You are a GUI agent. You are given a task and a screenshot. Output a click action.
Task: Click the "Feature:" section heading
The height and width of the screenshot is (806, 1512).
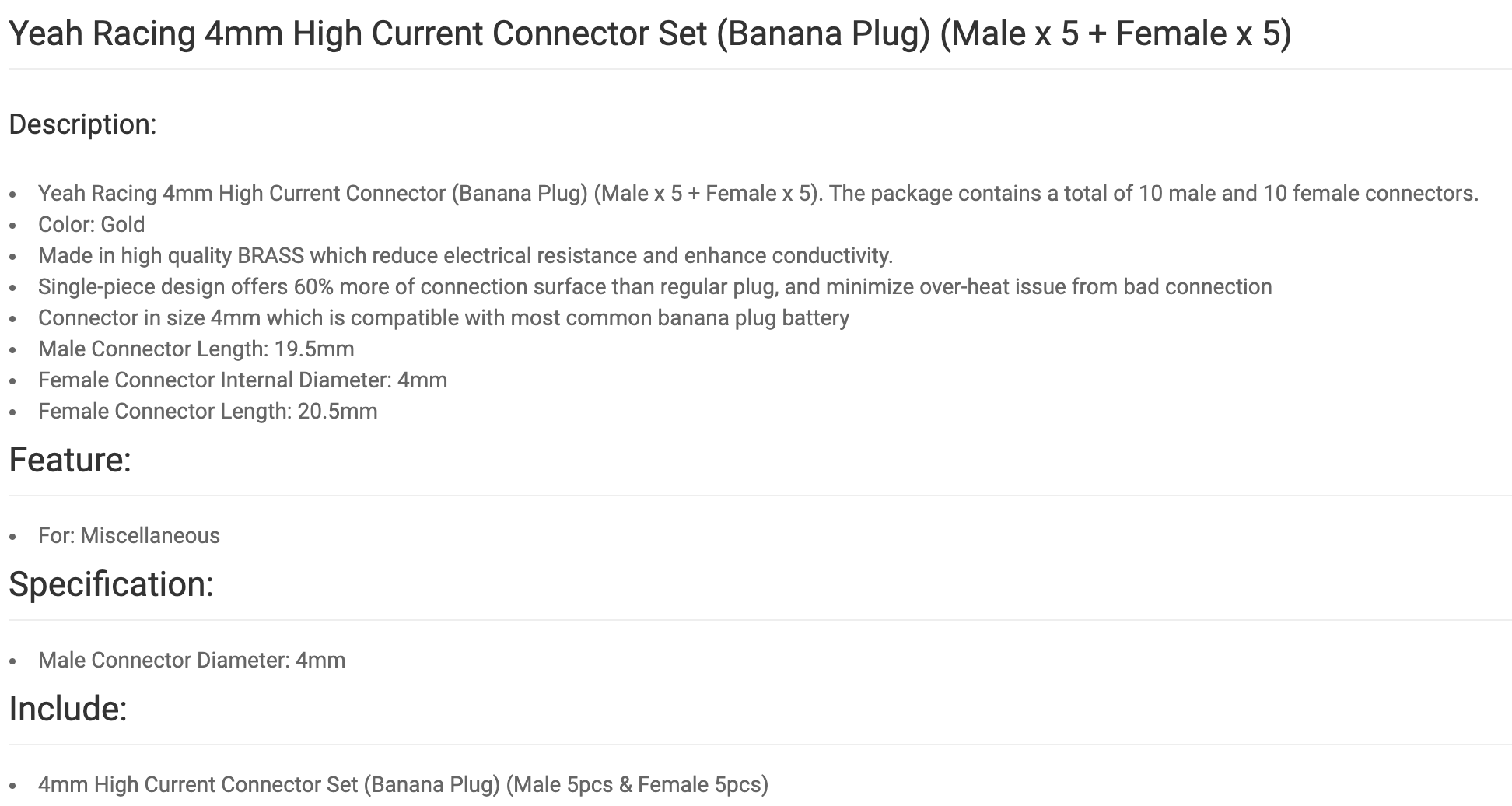pos(70,460)
